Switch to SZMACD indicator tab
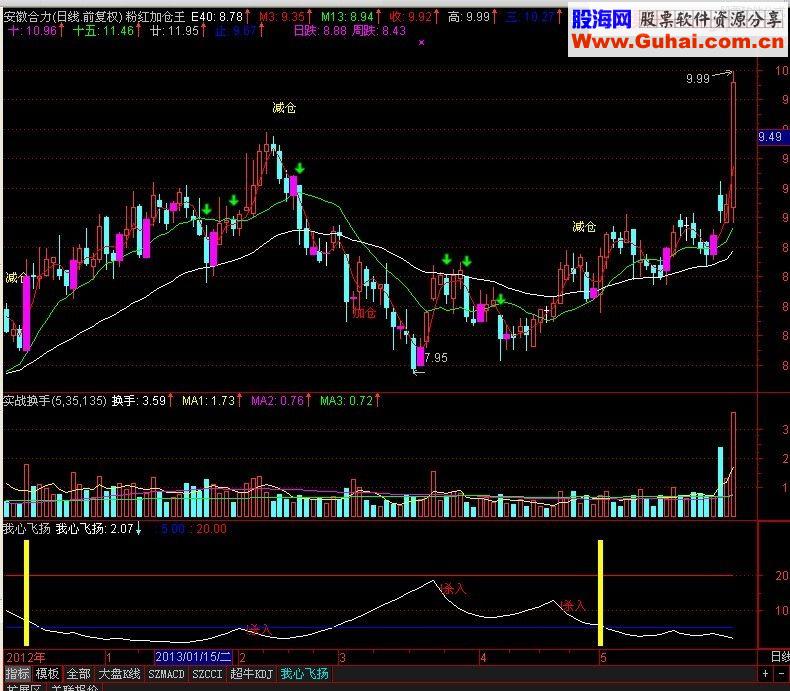The image size is (790, 691). (x=166, y=674)
